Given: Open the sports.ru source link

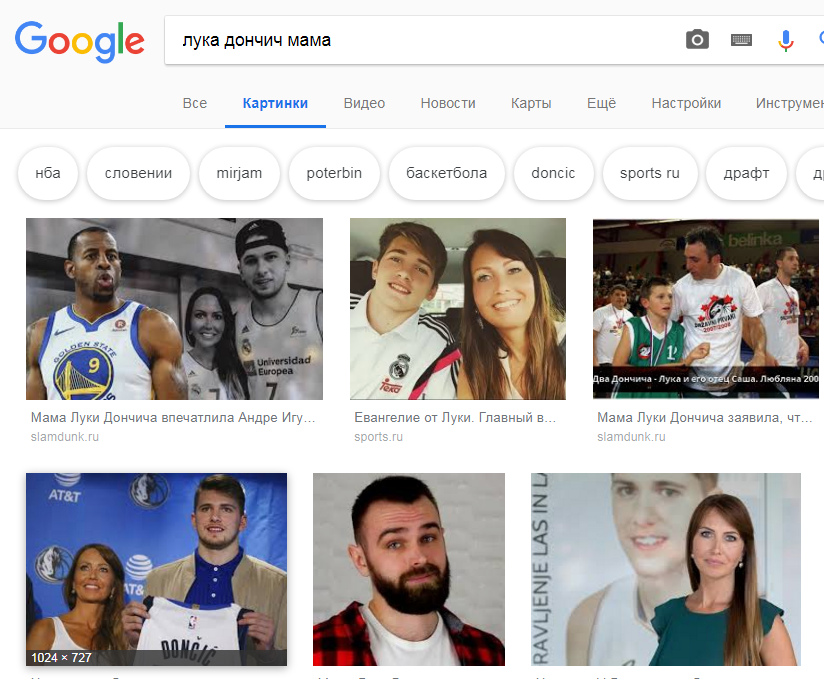Looking at the screenshot, I should 378,437.
